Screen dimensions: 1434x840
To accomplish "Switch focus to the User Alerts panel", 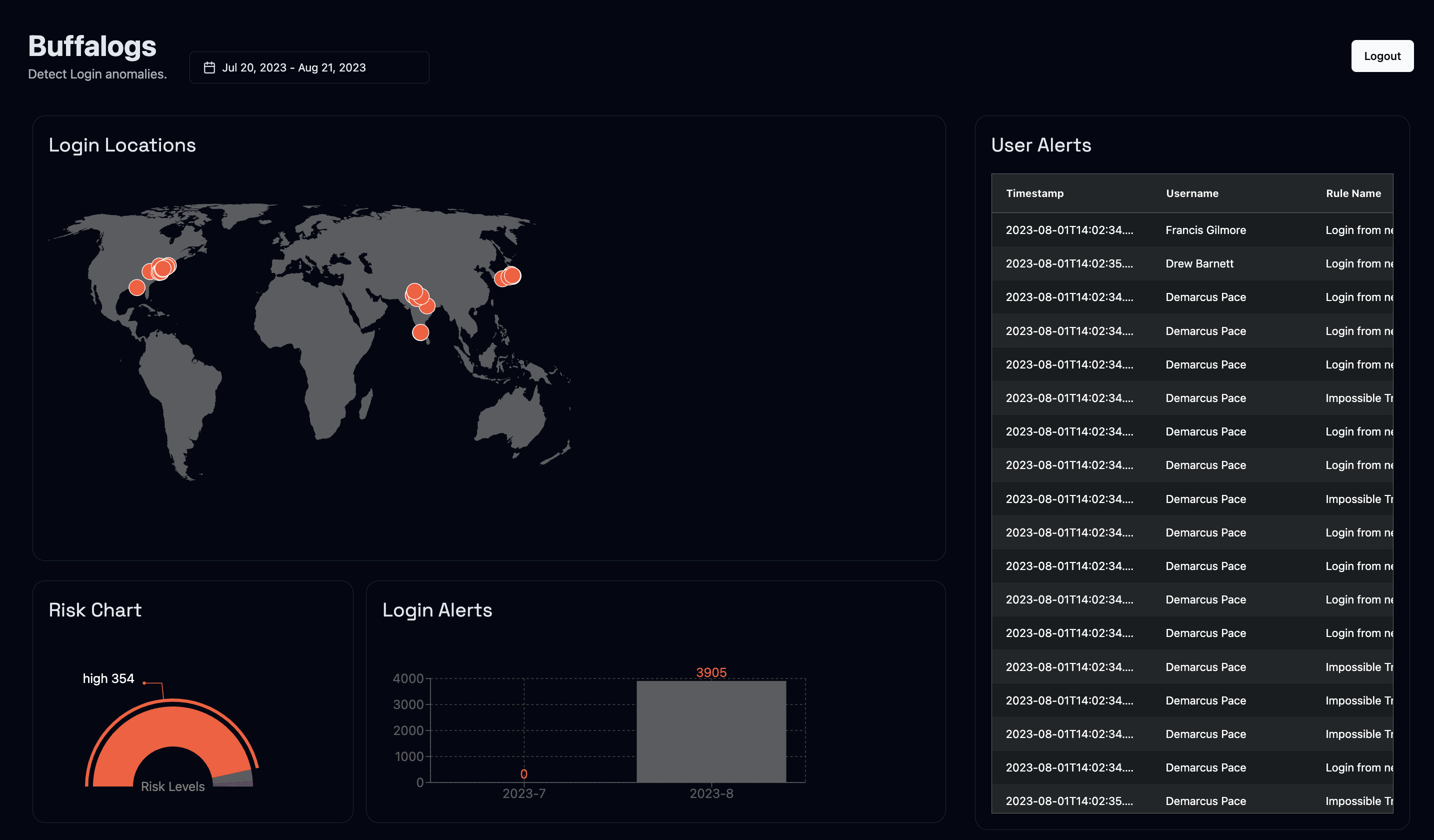I will [1041, 145].
